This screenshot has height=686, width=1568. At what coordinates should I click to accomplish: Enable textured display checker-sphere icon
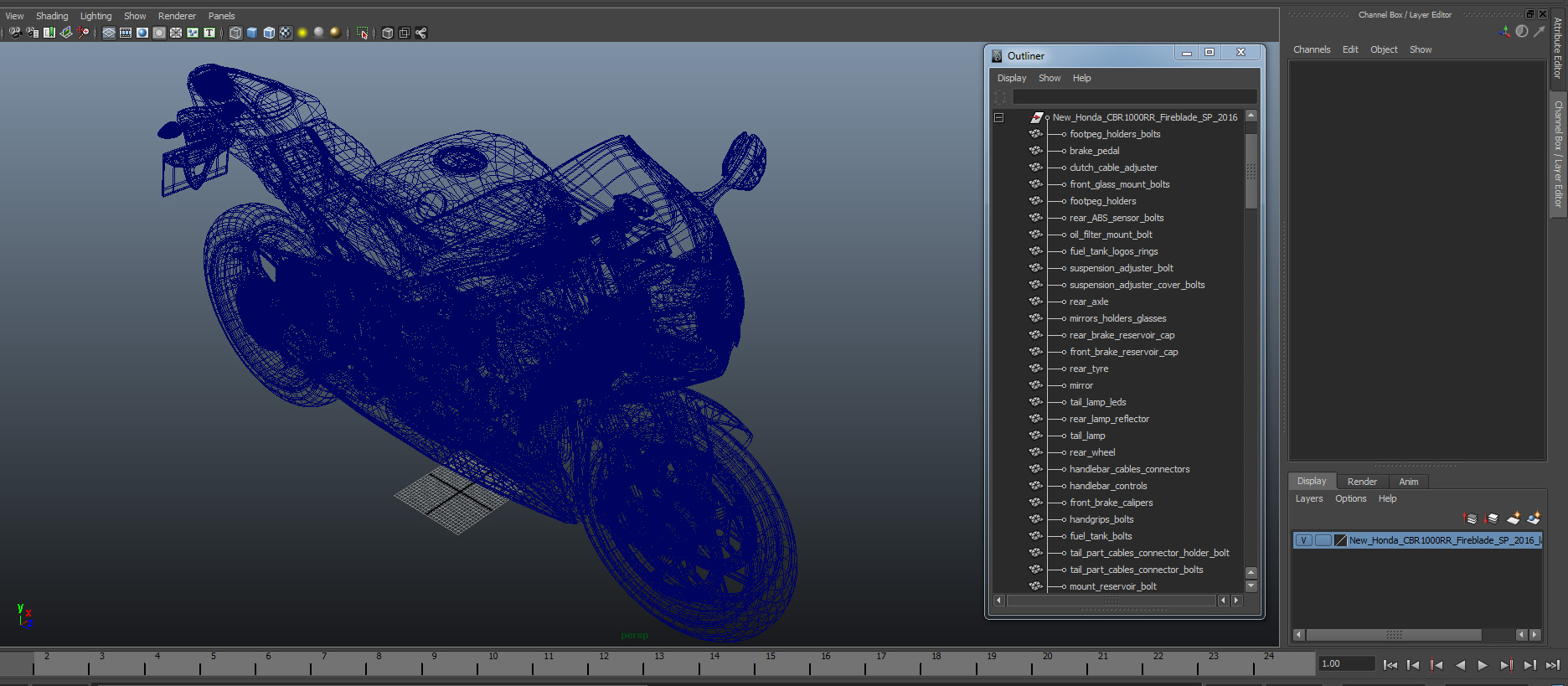(286, 33)
